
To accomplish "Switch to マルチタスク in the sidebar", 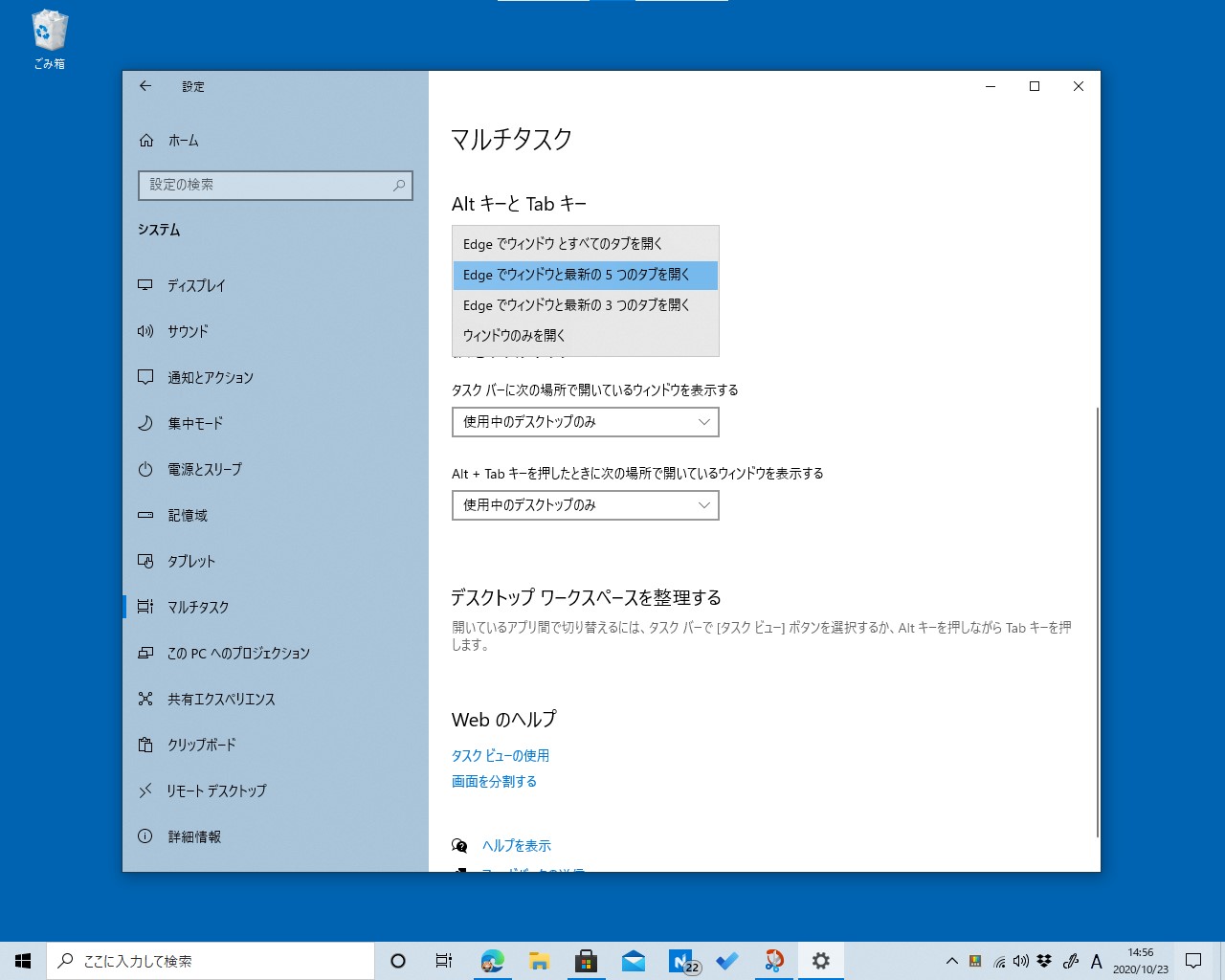I will [197, 607].
